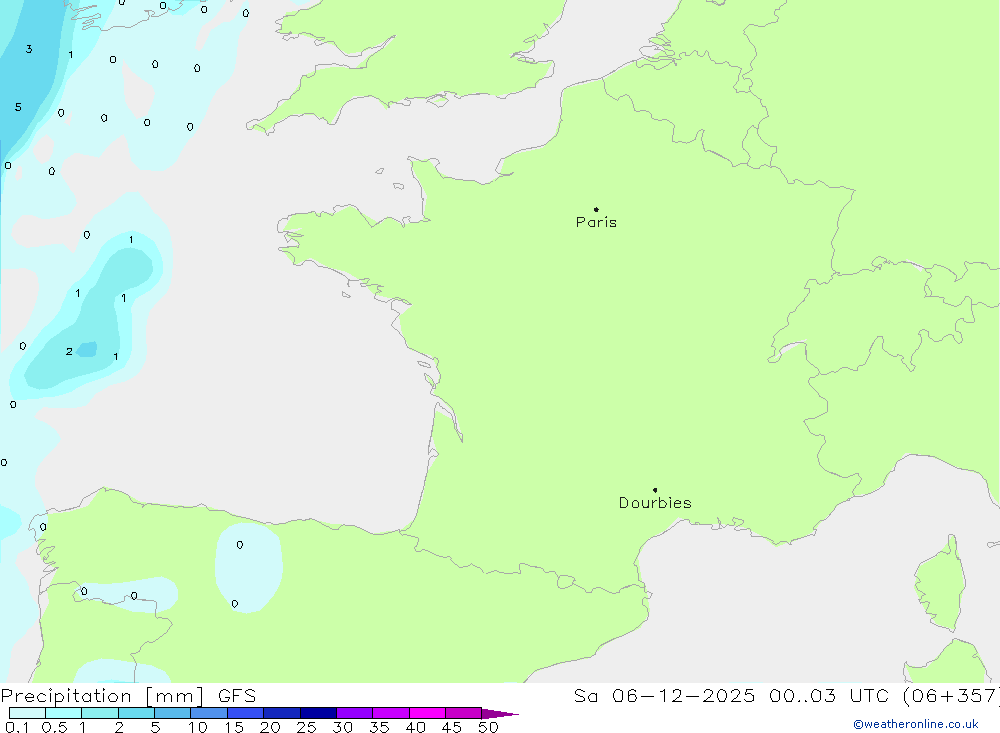This screenshot has height=733, width=1000.
Task: Pick the 2–5 mm legend swatch
Action: (136, 713)
